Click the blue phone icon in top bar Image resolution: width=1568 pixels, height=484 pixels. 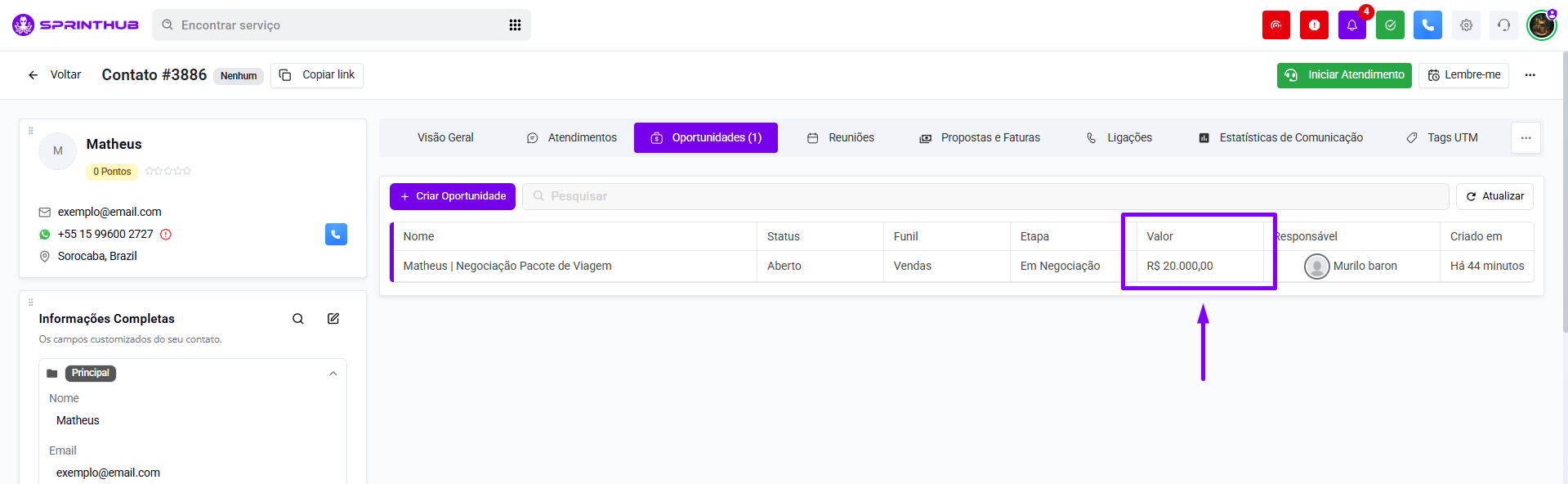pyautogui.click(x=1427, y=25)
